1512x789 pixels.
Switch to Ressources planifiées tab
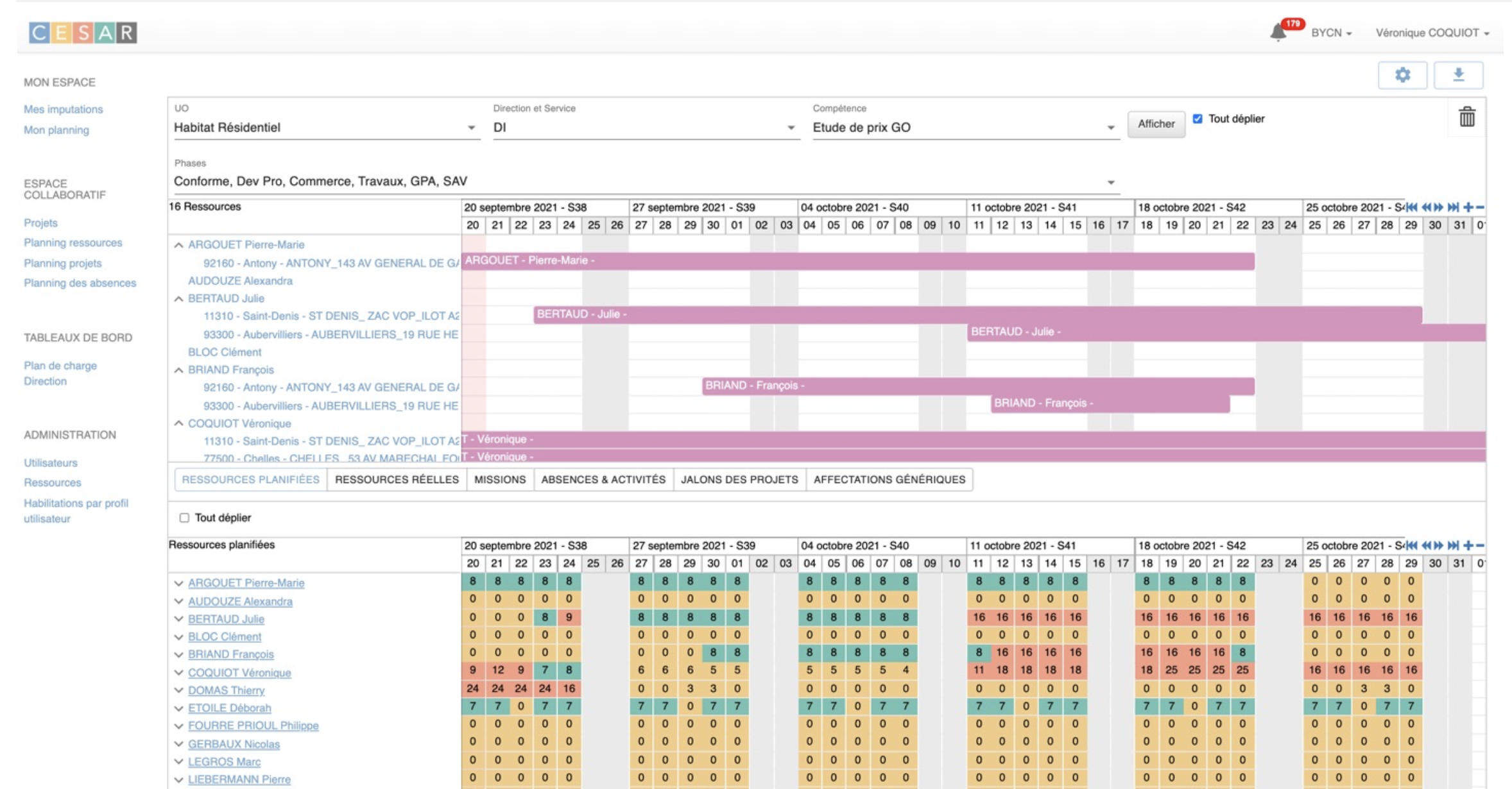(x=250, y=480)
